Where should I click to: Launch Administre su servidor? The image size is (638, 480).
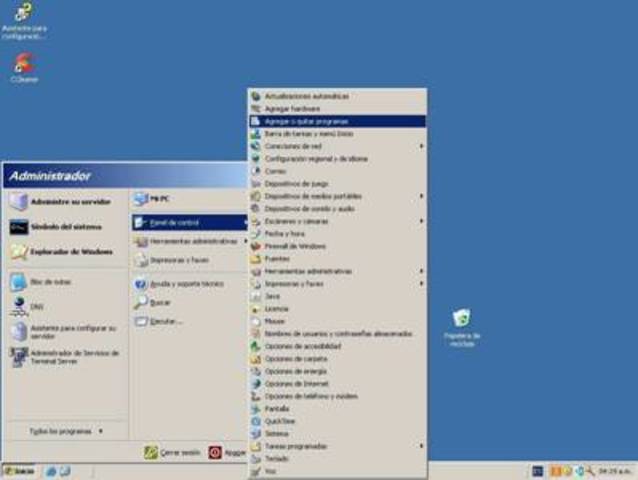[67, 202]
